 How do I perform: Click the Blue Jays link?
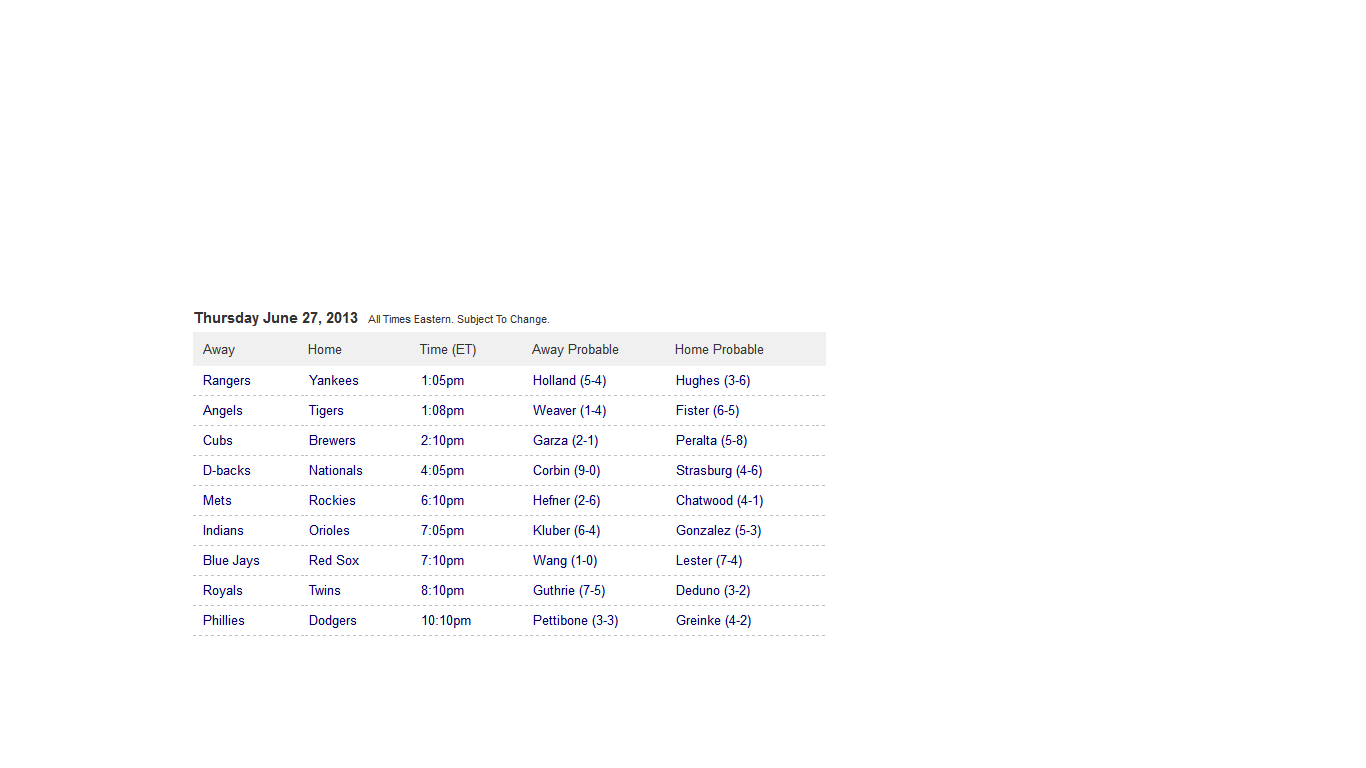(231, 561)
